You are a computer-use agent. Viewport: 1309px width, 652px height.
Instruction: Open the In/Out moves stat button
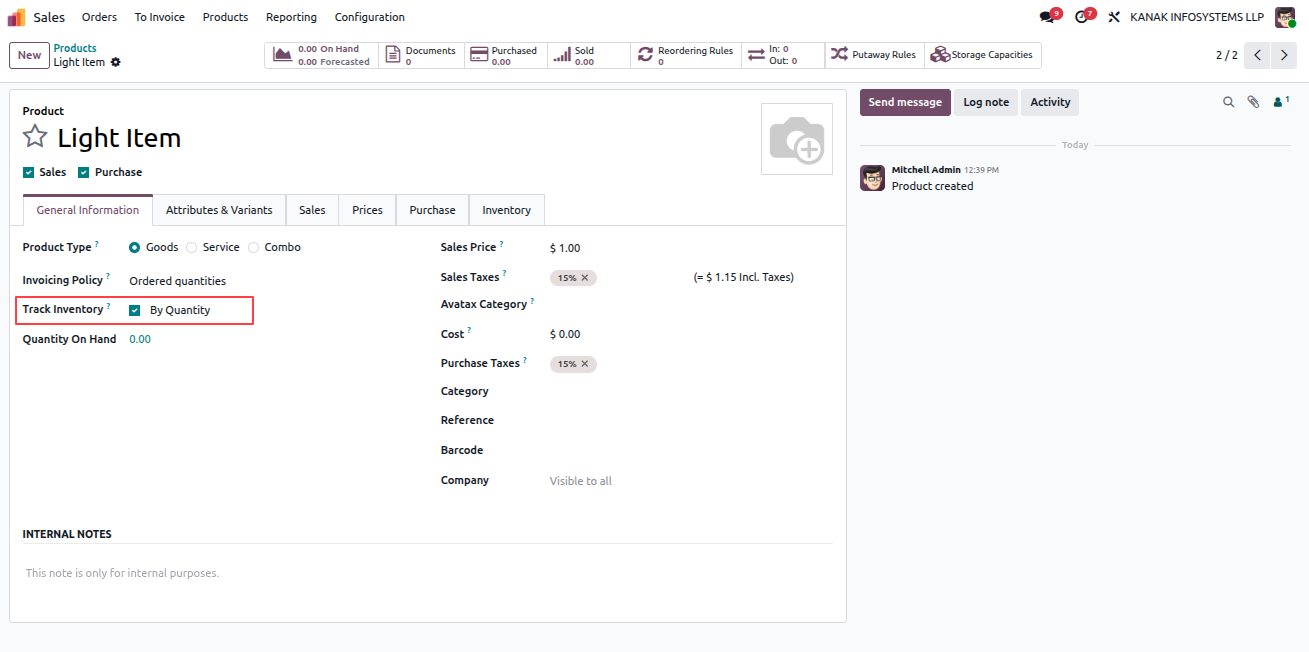click(x=783, y=55)
